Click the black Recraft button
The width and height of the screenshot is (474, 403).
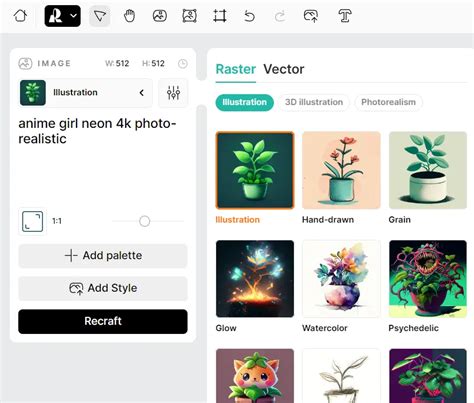point(103,321)
